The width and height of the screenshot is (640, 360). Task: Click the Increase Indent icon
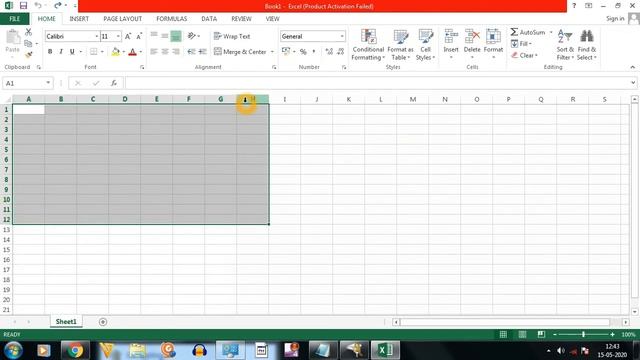pyautogui.click(x=202, y=51)
